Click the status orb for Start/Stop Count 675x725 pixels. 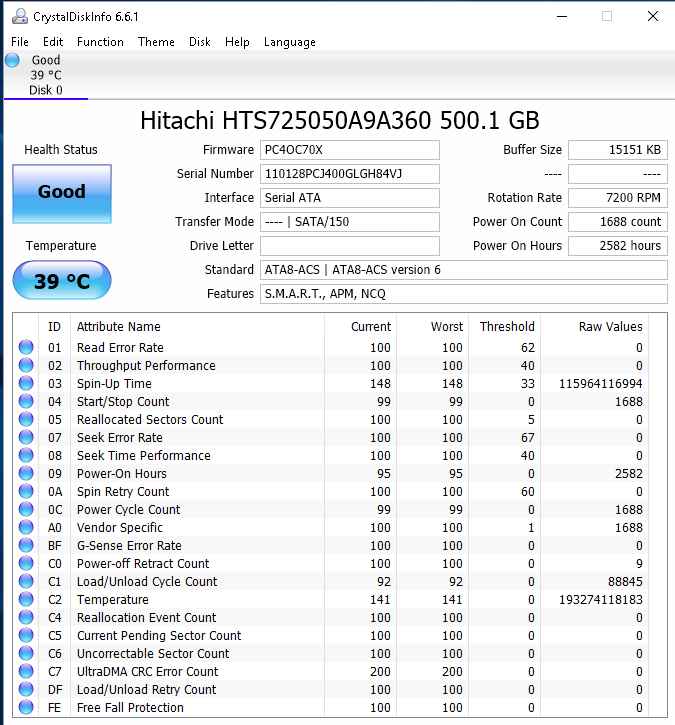click(x=26, y=401)
